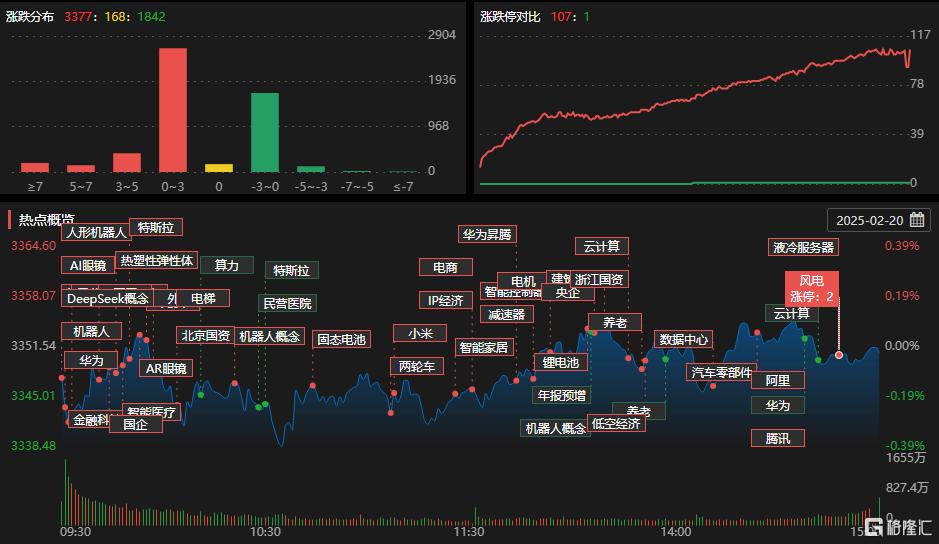The height and width of the screenshot is (544, 939).
Task: Select the 智能家居 tag
Action: click(x=484, y=346)
